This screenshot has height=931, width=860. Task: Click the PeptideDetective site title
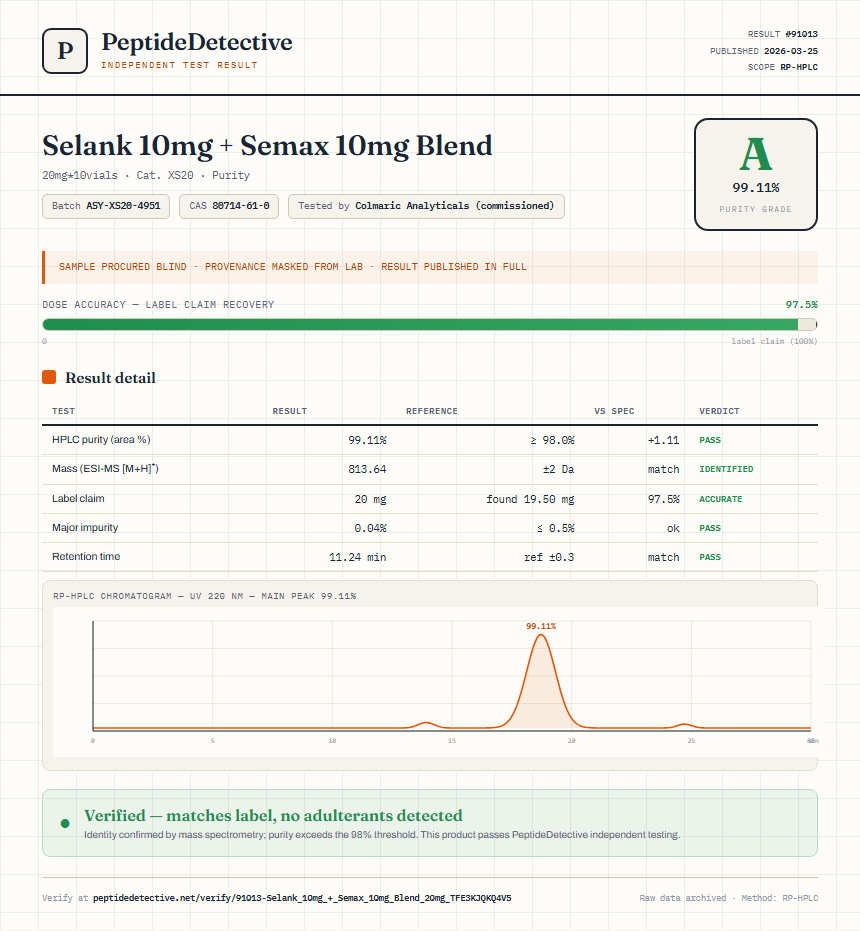coord(197,42)
